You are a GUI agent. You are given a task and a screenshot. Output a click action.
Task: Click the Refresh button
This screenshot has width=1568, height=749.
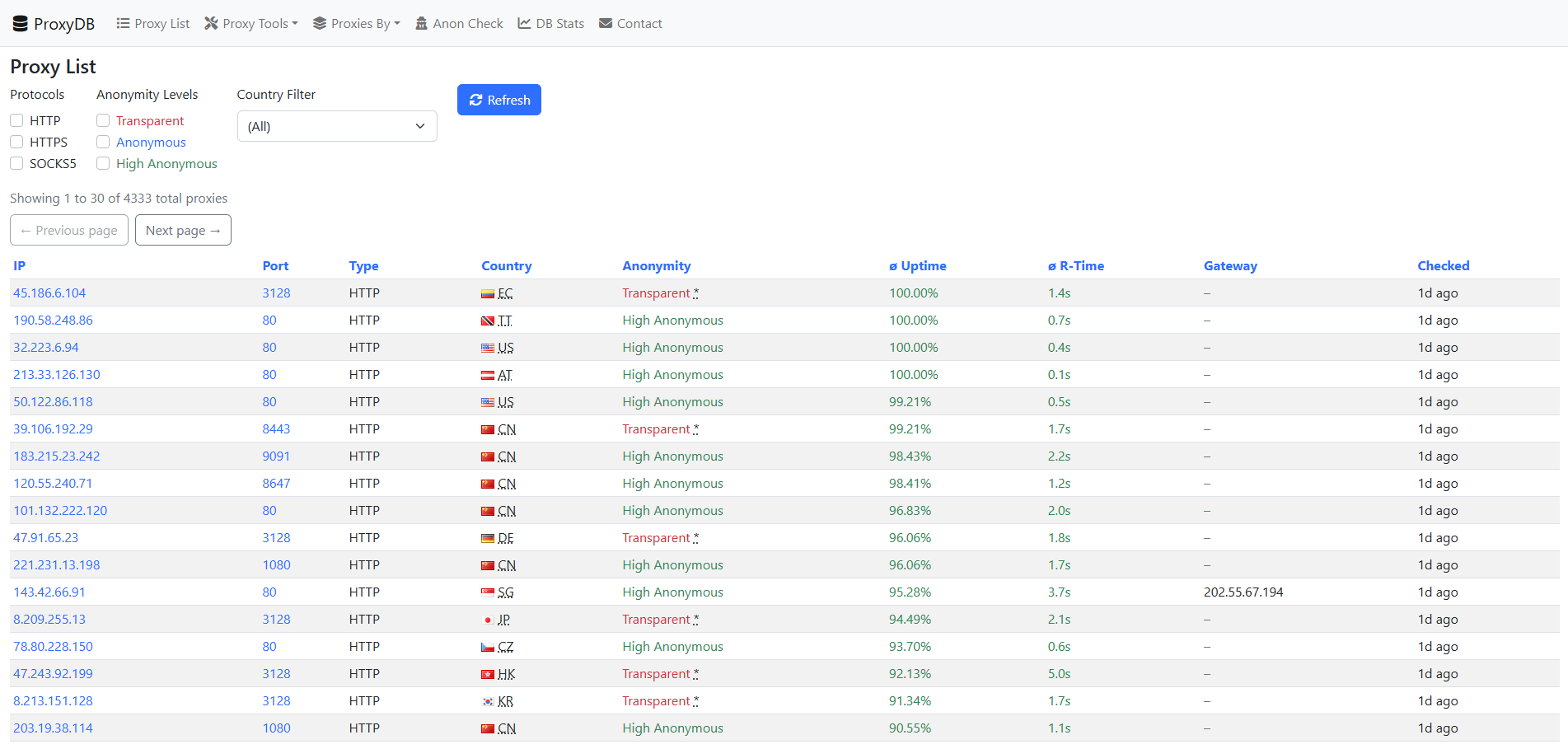pyautogui.click(x=499, y=100)
